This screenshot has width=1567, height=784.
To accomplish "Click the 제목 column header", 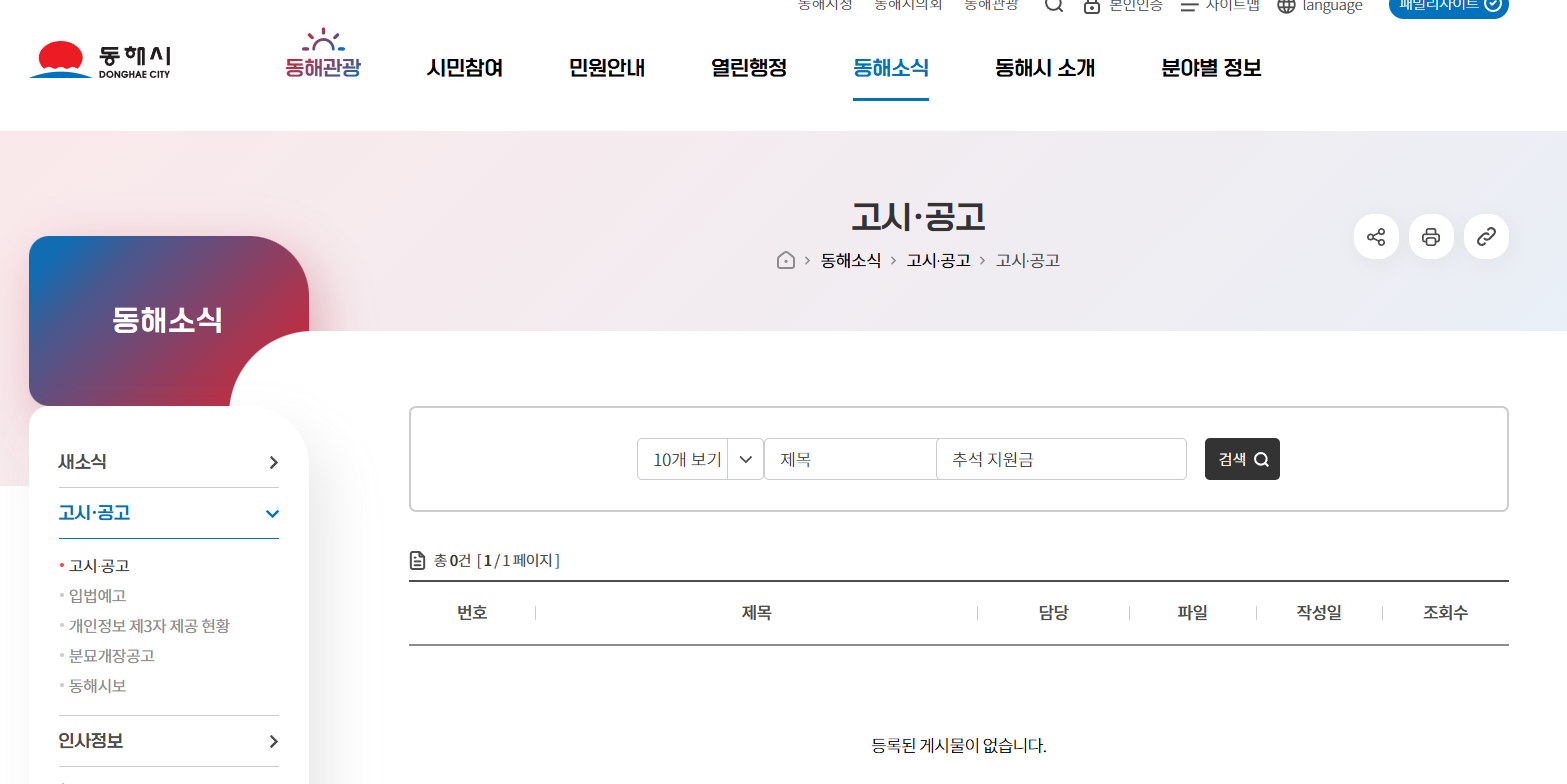I will (756, 613).
